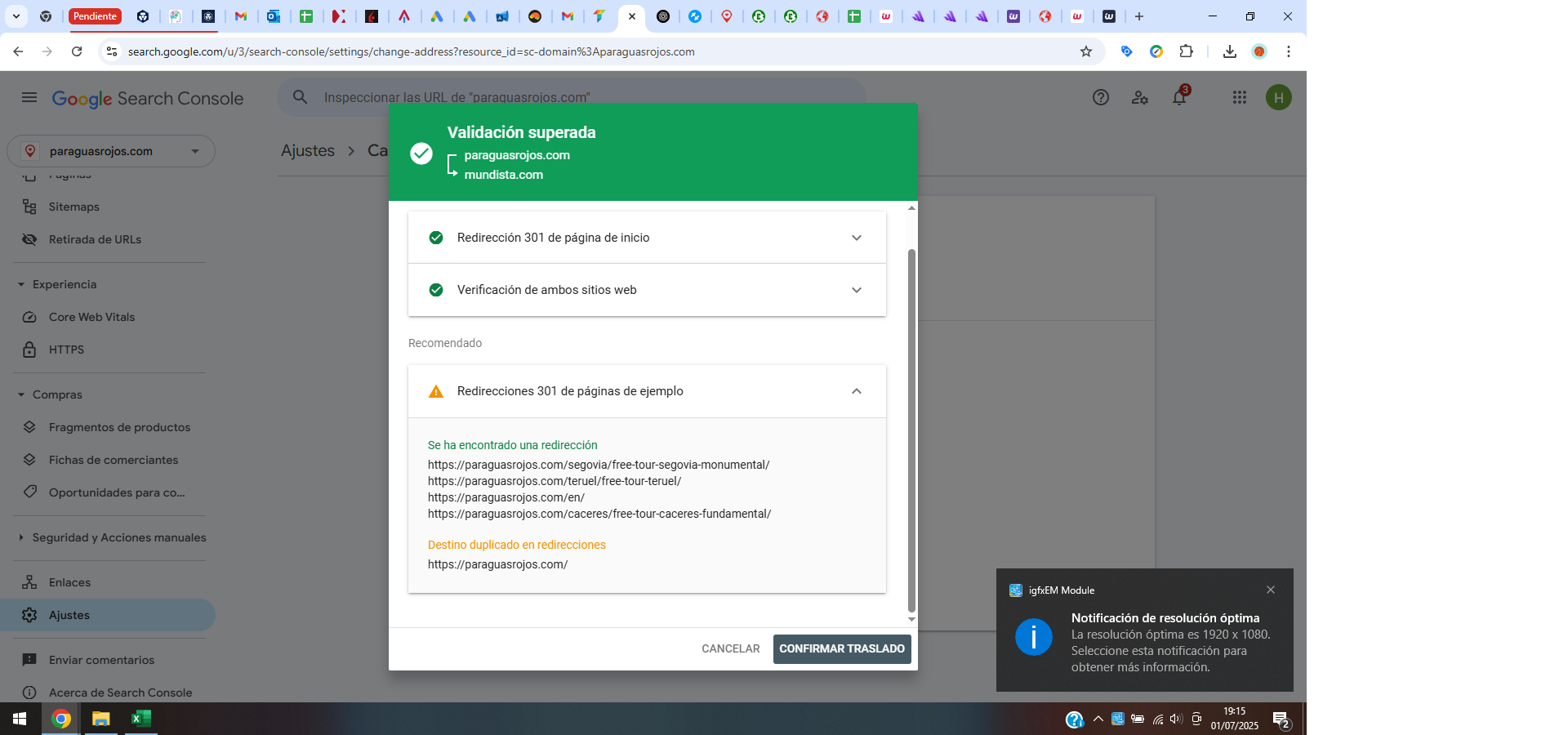
Task: Click the search magnifier icon
Action: [301, 97]
